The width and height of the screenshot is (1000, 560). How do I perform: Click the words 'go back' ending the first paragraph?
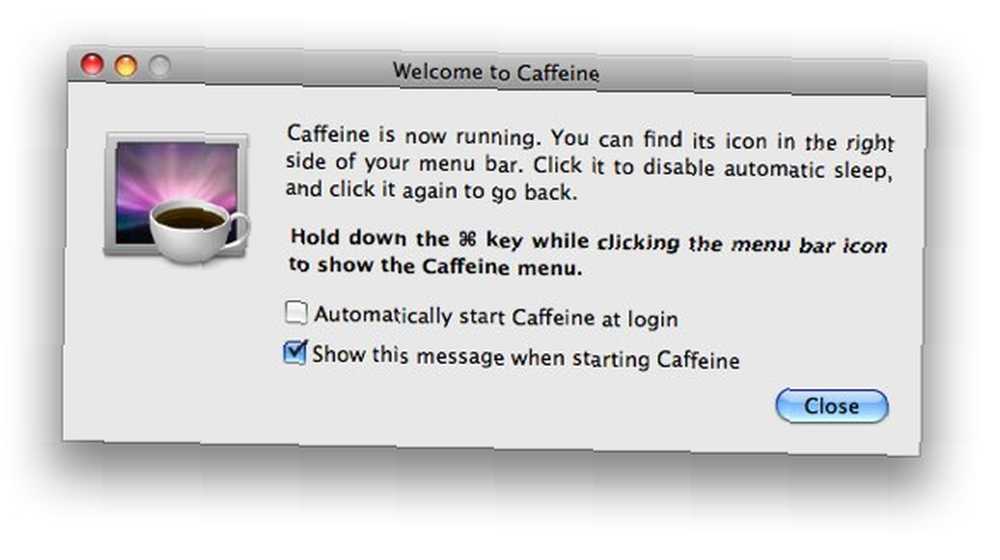[x=534, y=192]
